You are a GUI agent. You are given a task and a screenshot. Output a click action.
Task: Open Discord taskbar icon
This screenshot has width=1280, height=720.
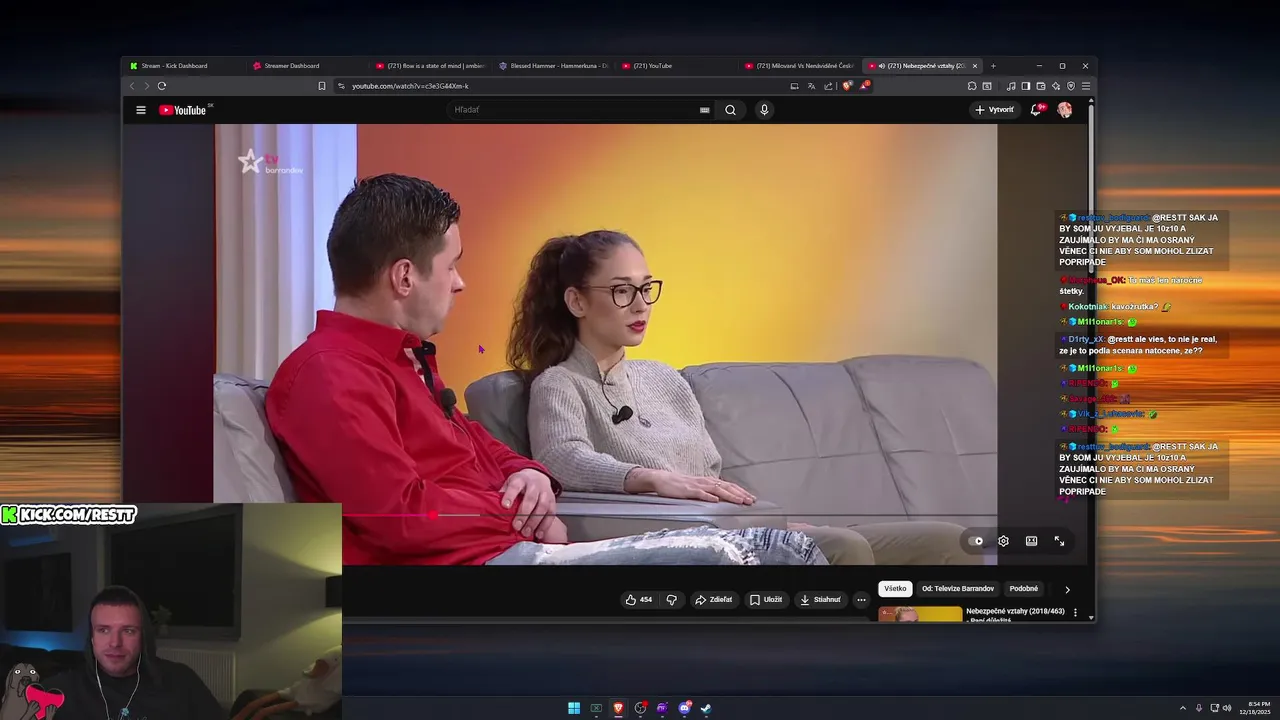(684, 708)
